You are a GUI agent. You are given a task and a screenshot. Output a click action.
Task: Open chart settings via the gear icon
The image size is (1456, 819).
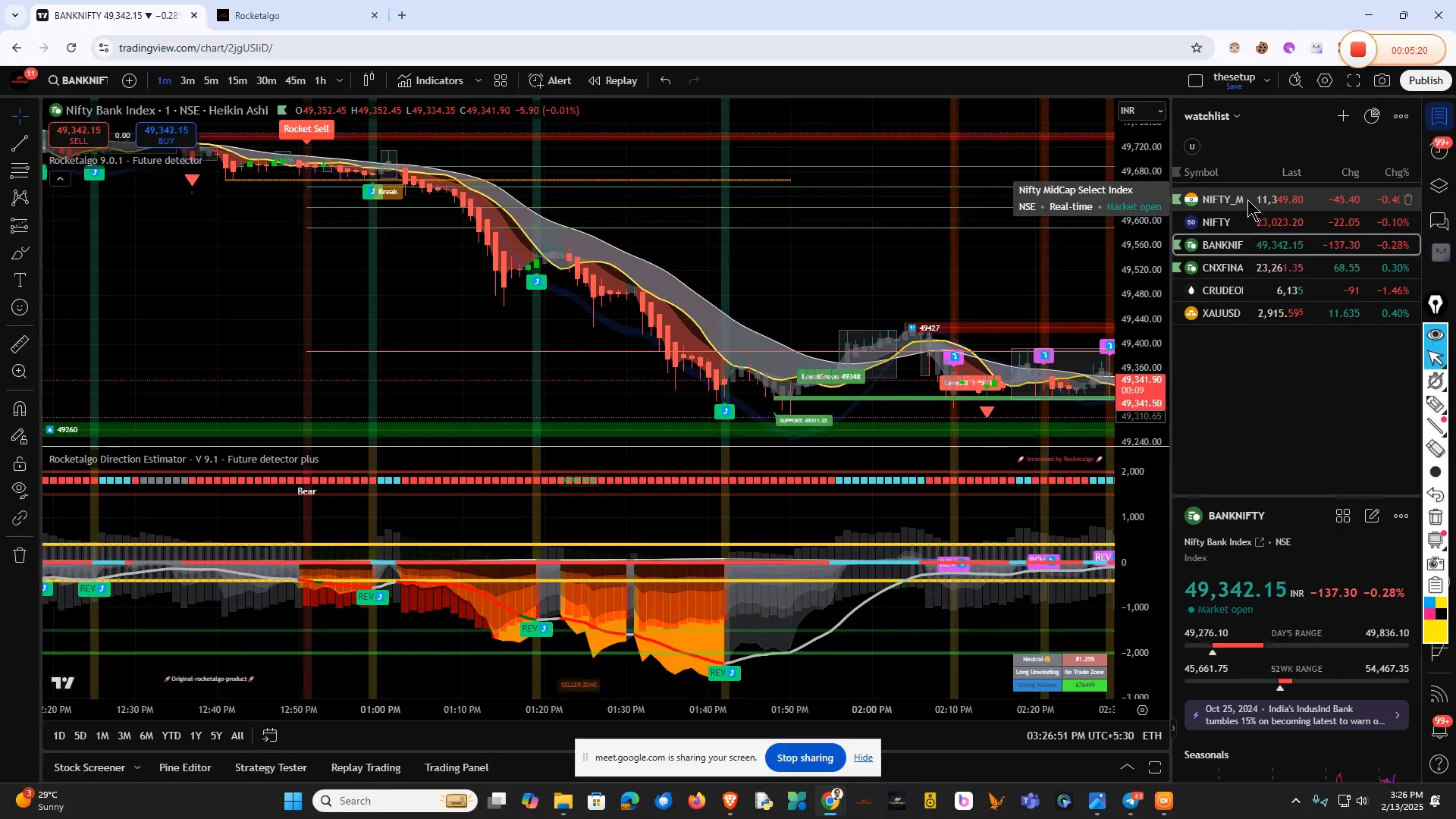coord(1326,80)
